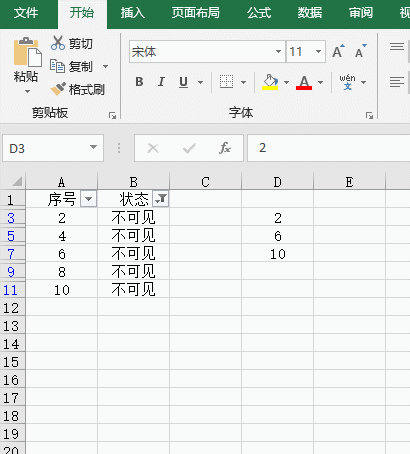Open the font name dropdown
The width and height of the screenshot is (410, 454).
point(278,52)
